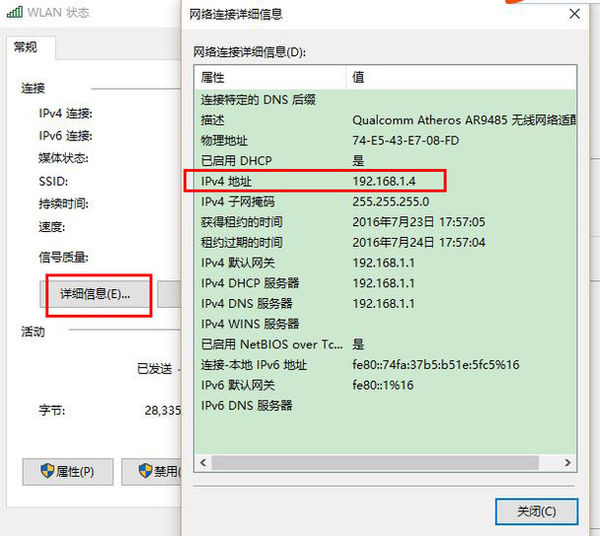Click the shield icon on 属性(P) button
This screenshot has width=600, height=536.
tap(45, 471)
